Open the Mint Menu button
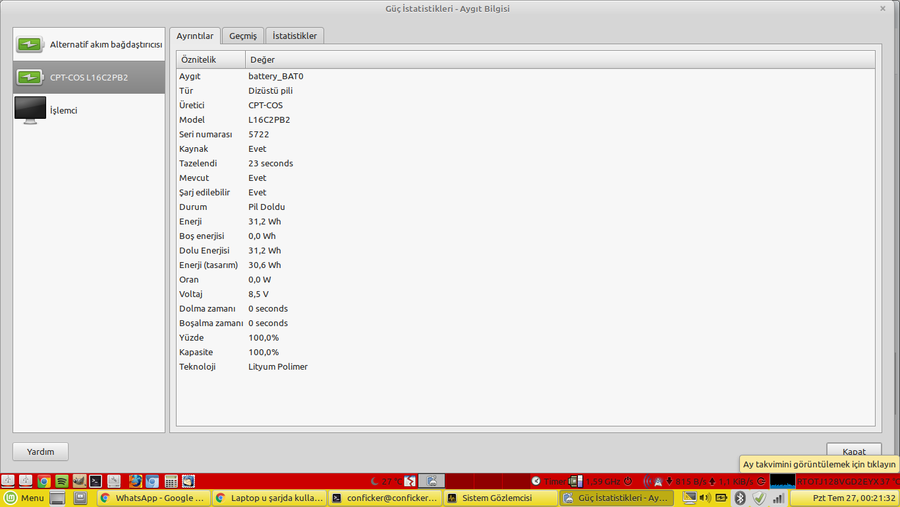The image size is (900, 507). (x=24, y=498)
